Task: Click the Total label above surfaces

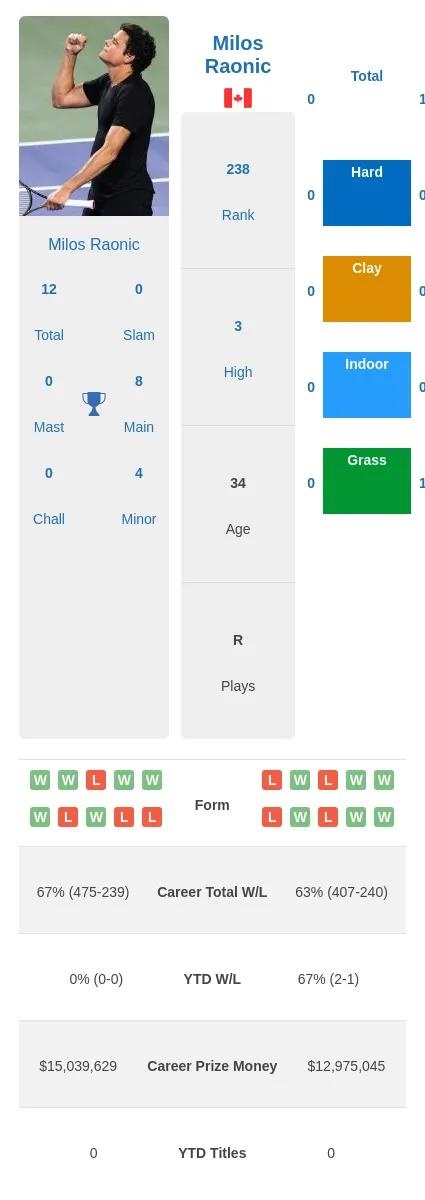Action: (367, 76)
